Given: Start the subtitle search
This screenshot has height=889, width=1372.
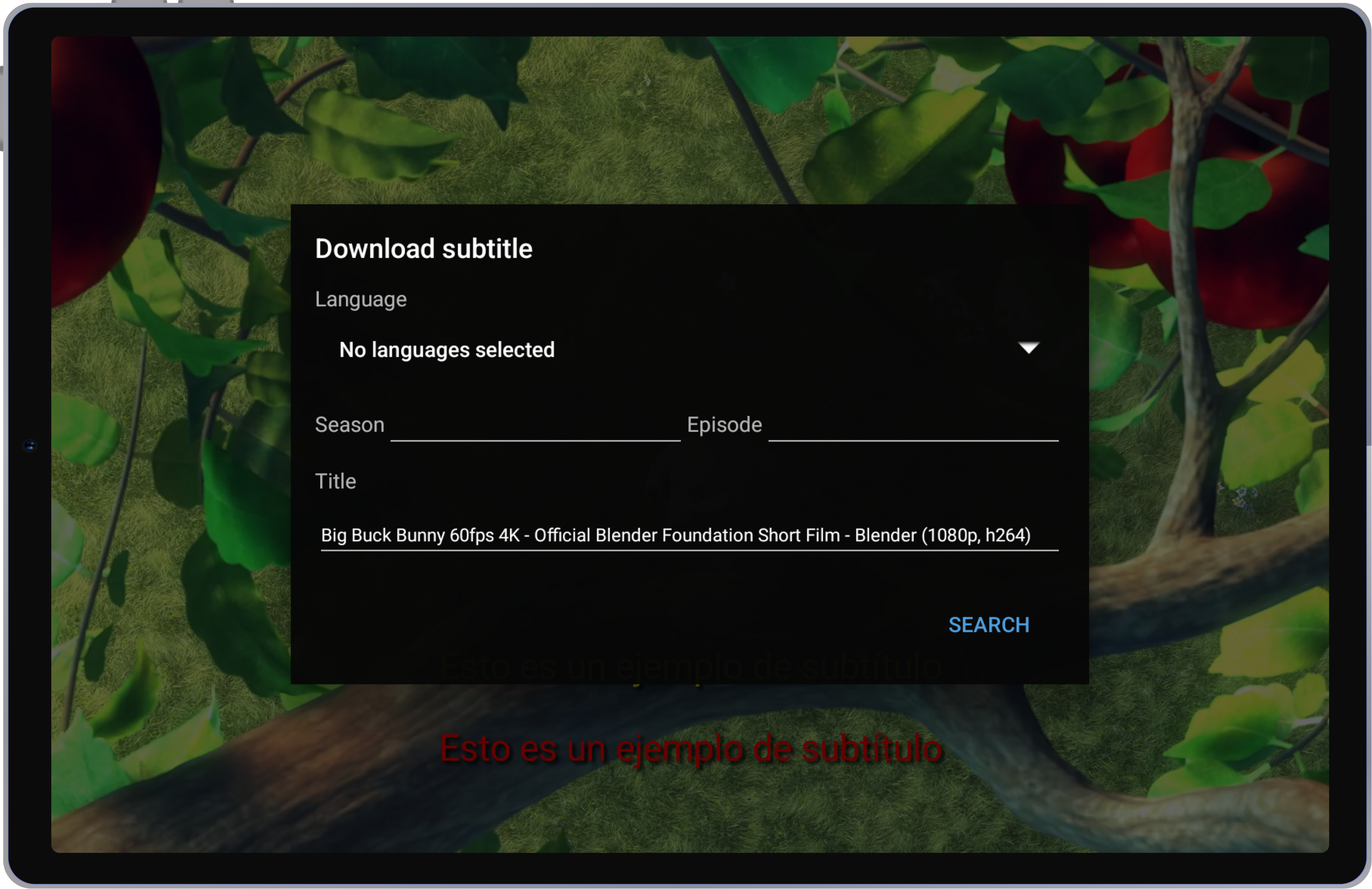Looking at the screenshot, I should coord(988,624).
